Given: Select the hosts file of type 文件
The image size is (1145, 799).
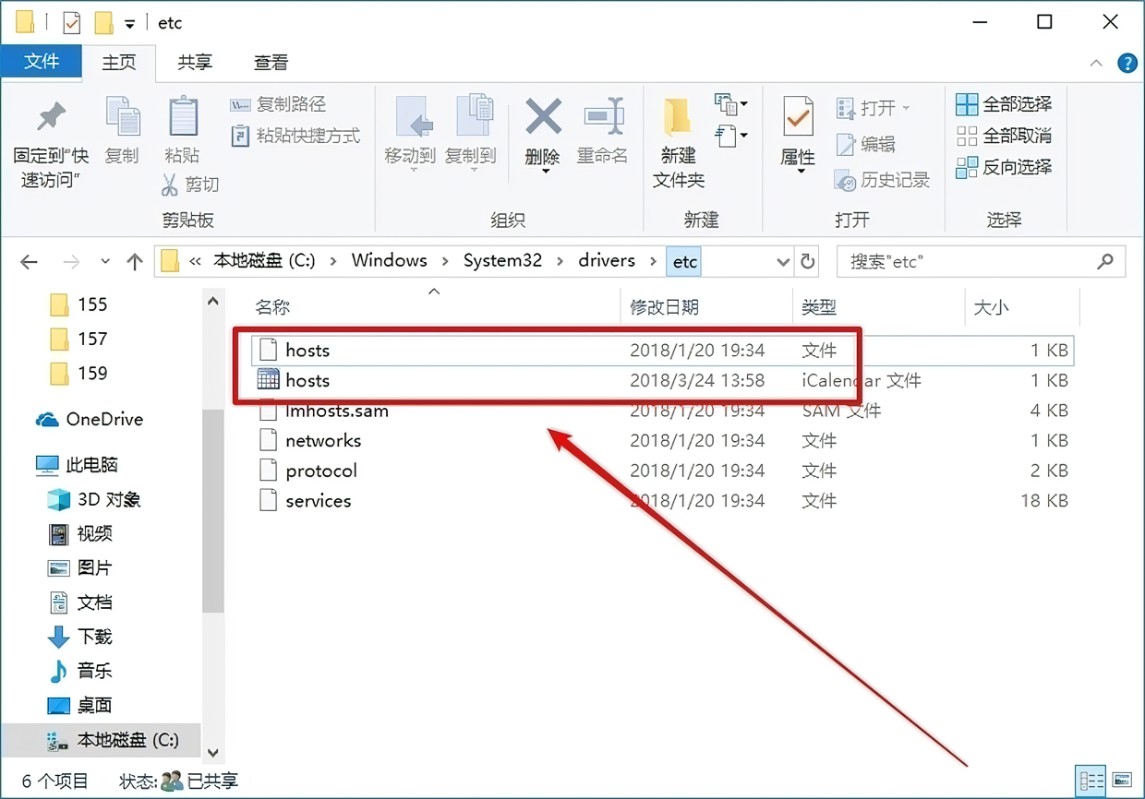Looking at the screenshot, I should point(662,351).
